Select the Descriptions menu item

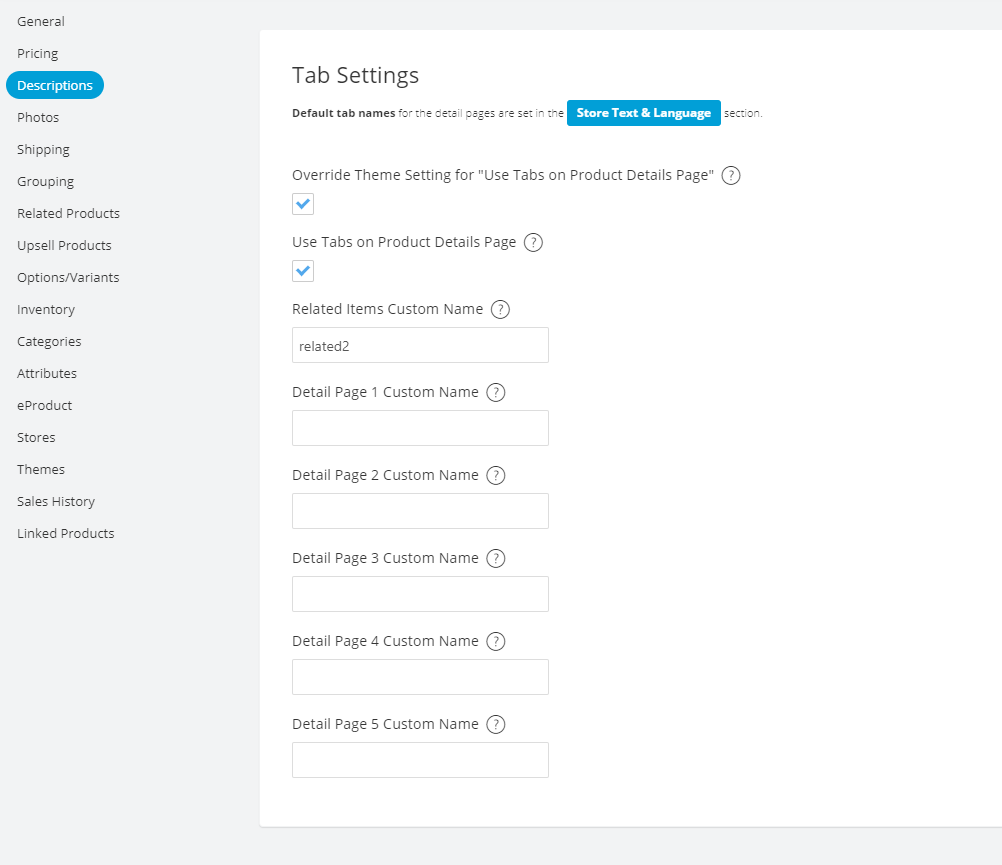55,85
